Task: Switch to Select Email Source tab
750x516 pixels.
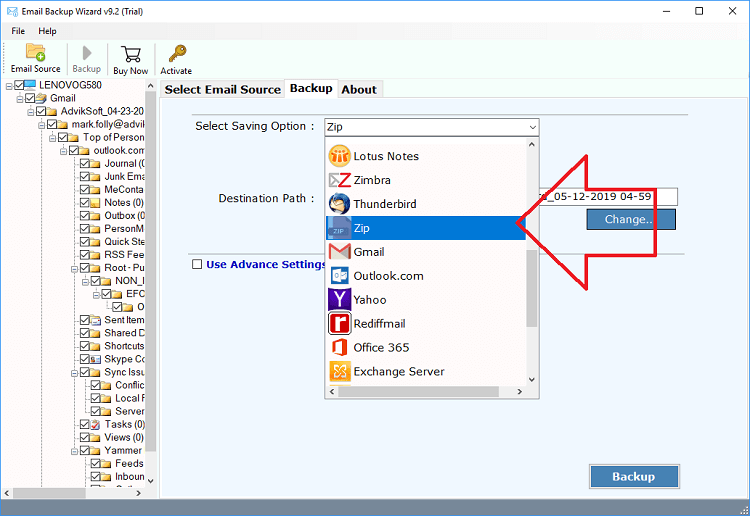Action: pyautogui.click(x=222, y=89)
